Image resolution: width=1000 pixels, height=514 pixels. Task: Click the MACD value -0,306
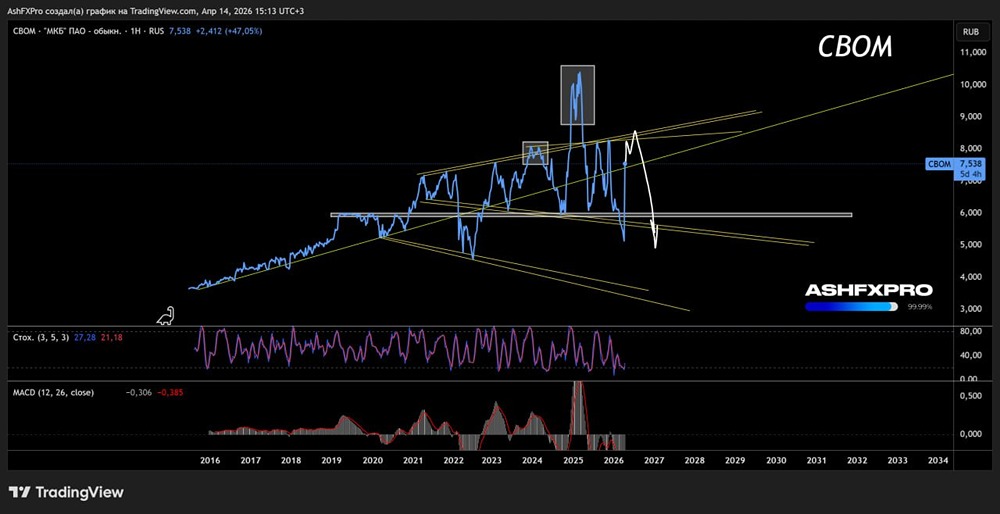pos(140,392)
